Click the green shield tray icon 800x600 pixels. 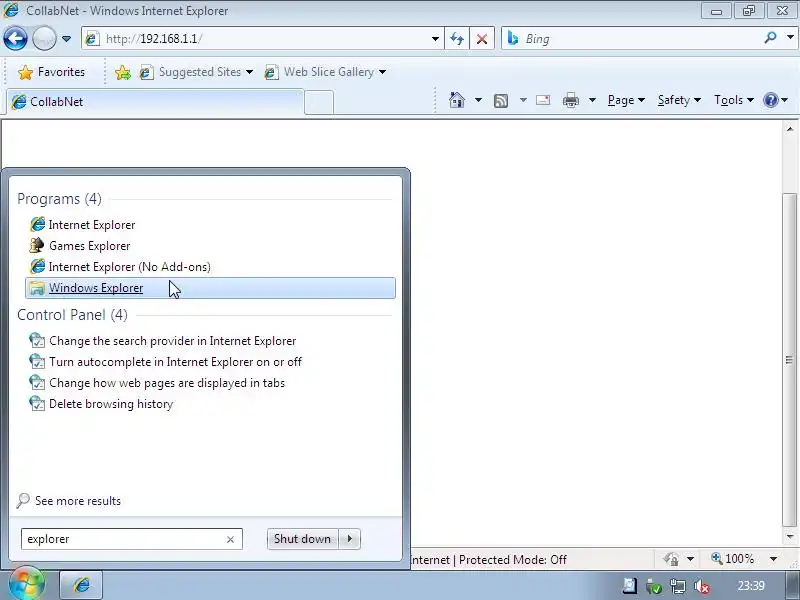click(654, 586)
